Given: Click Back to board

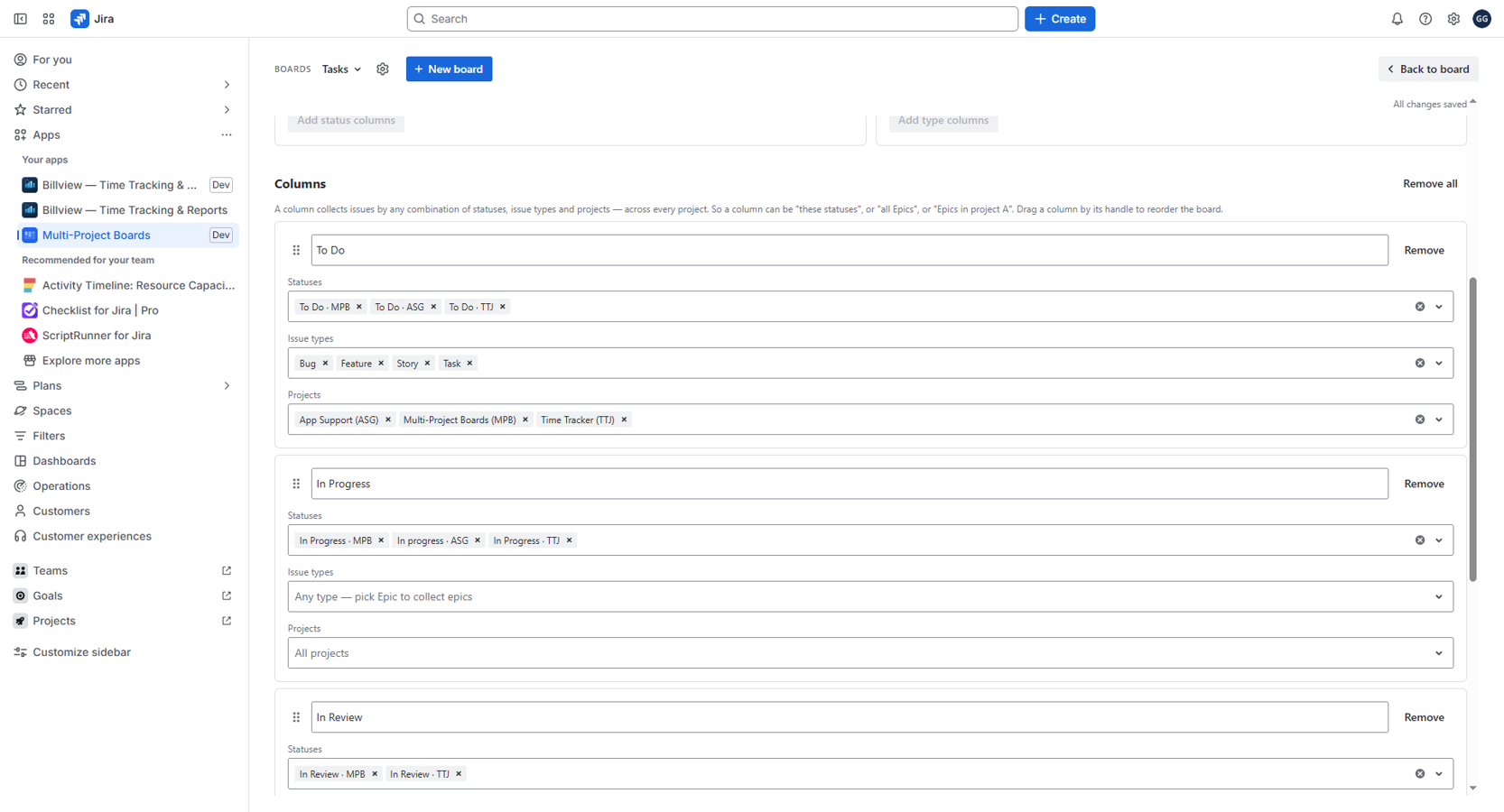Looking at the screenshot, I should pos(1427,69).
